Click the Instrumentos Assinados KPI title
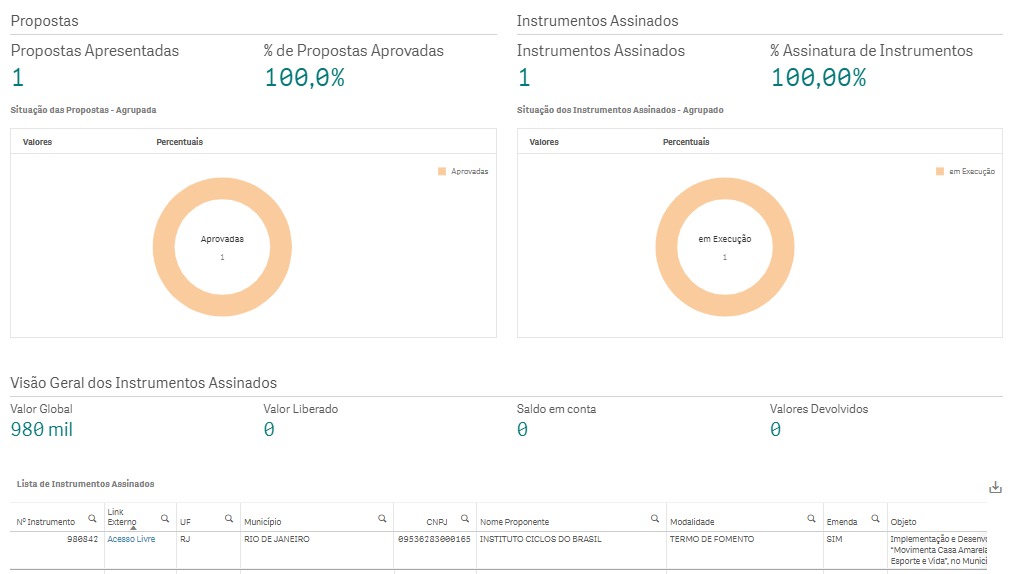The image size is (1013, 574). [x=601, y=51]
